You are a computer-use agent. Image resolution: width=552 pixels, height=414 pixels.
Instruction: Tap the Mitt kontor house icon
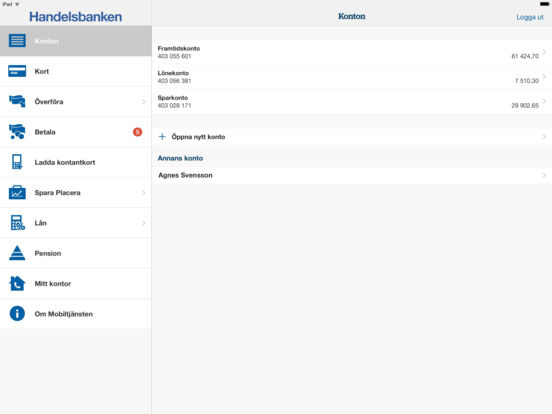(17, 283)
